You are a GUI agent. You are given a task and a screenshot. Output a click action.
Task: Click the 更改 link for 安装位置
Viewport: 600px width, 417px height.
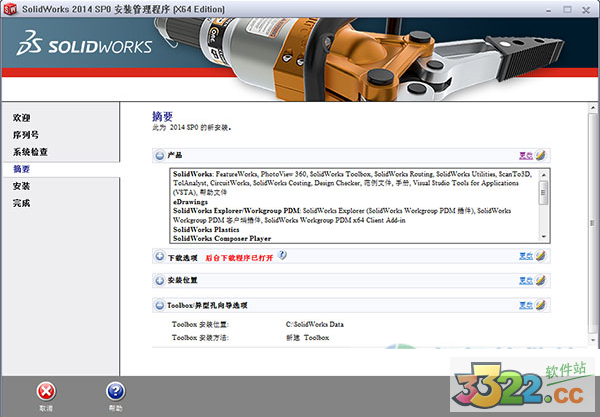pos(526,280)
